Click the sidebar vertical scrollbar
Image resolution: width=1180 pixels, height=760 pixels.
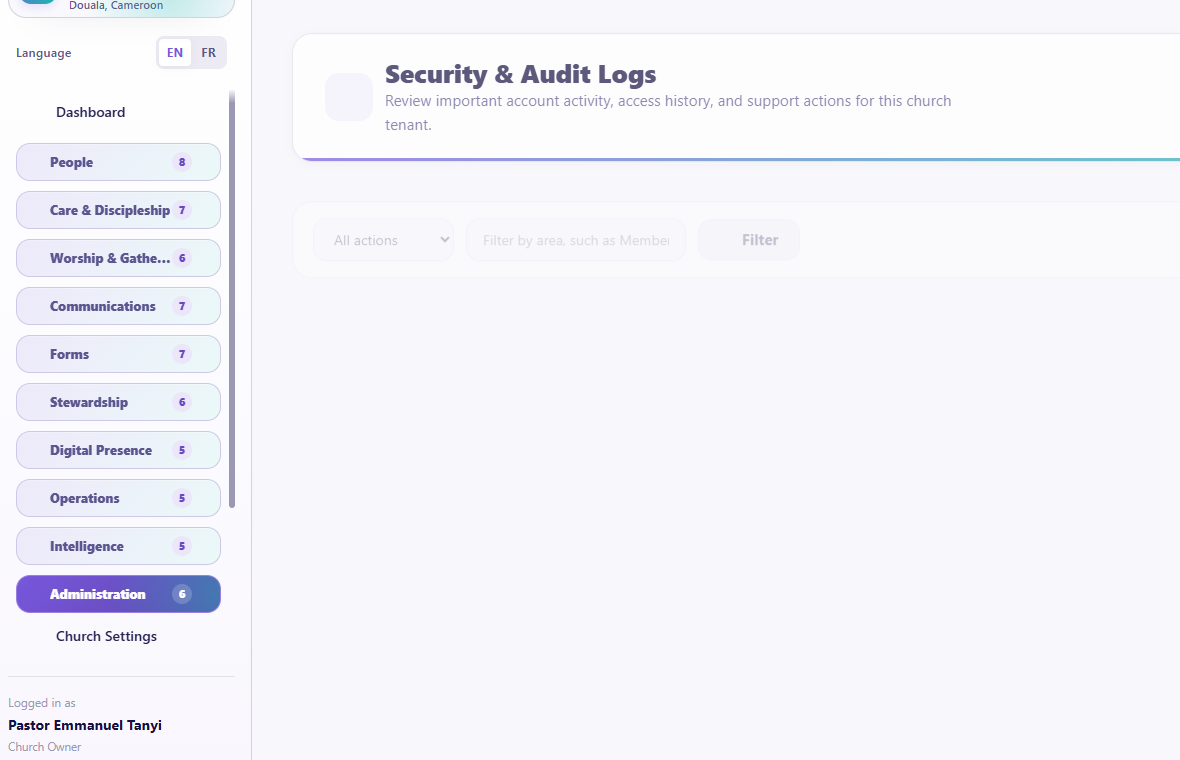[232, 299]
